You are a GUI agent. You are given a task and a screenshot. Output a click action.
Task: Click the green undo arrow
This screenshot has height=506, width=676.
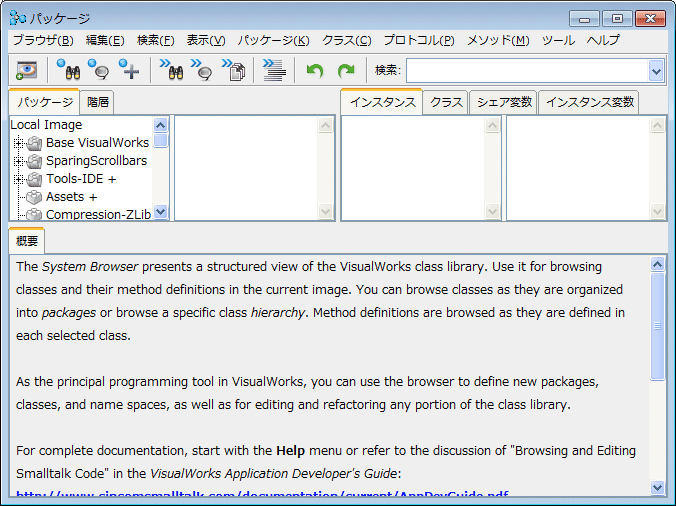point(315,70)
